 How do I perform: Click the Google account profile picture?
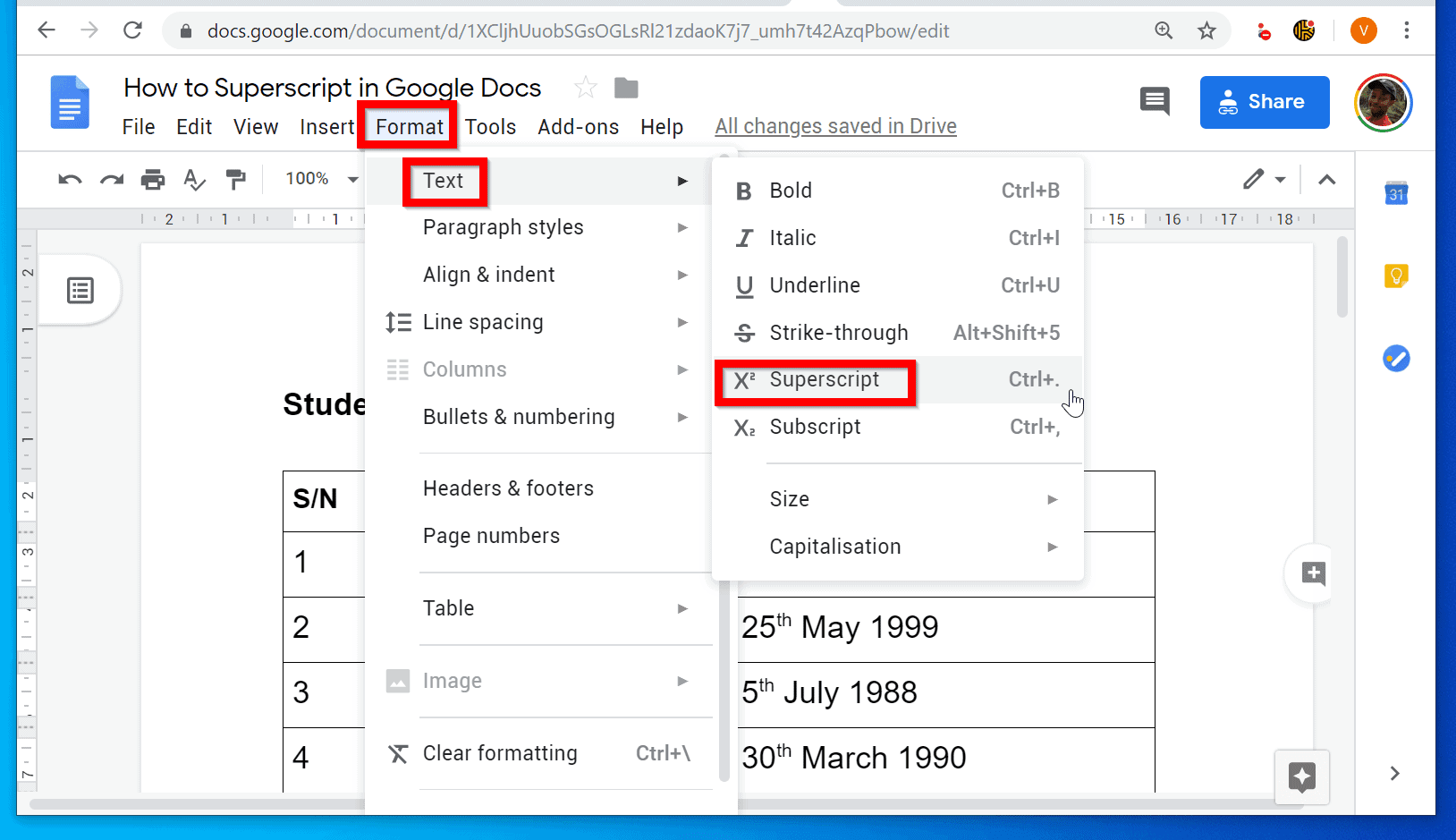coord(1383,102)
